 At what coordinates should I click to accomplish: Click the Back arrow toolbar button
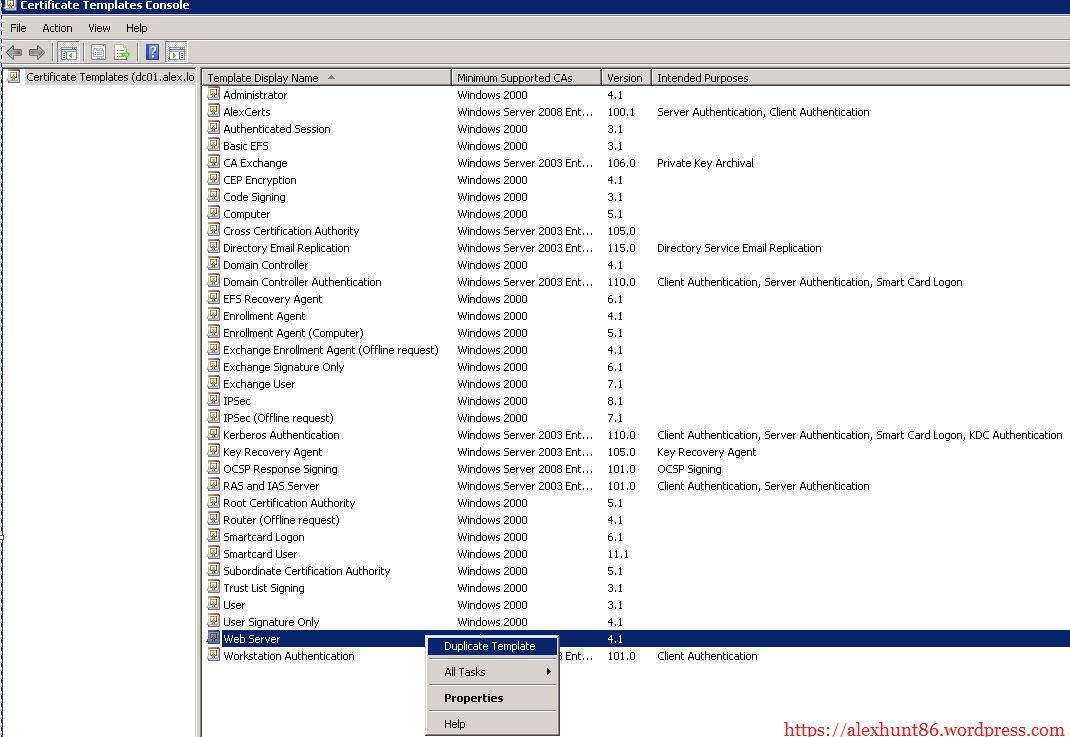14,52
